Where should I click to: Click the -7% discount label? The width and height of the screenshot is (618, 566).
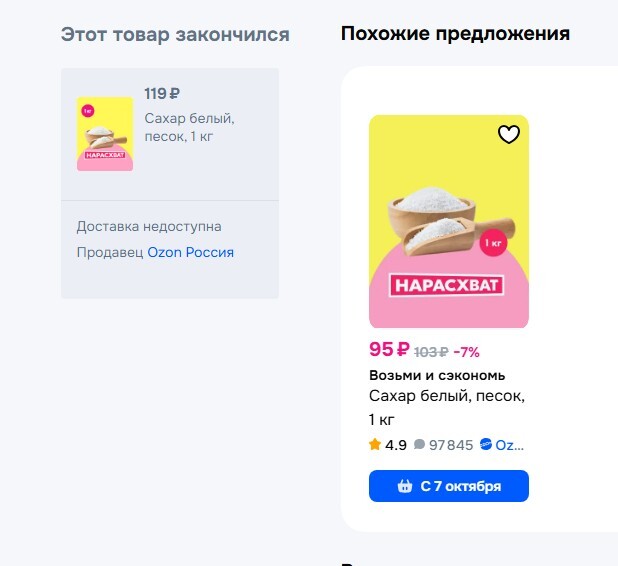[467, 352]
